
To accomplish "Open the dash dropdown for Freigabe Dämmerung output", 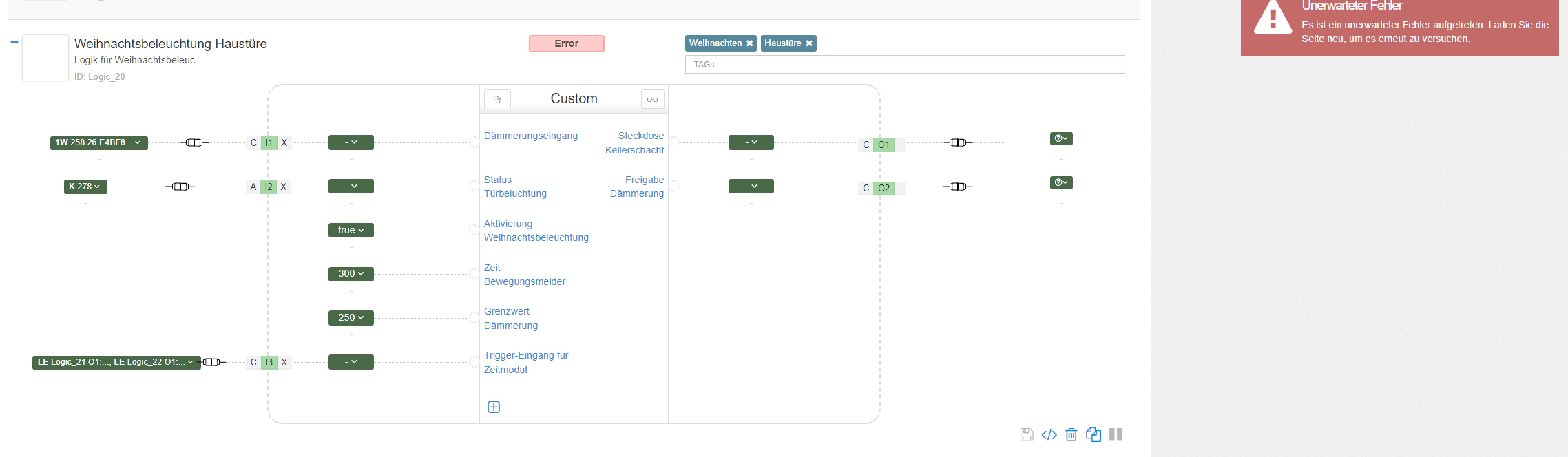I will coord(751,187).
